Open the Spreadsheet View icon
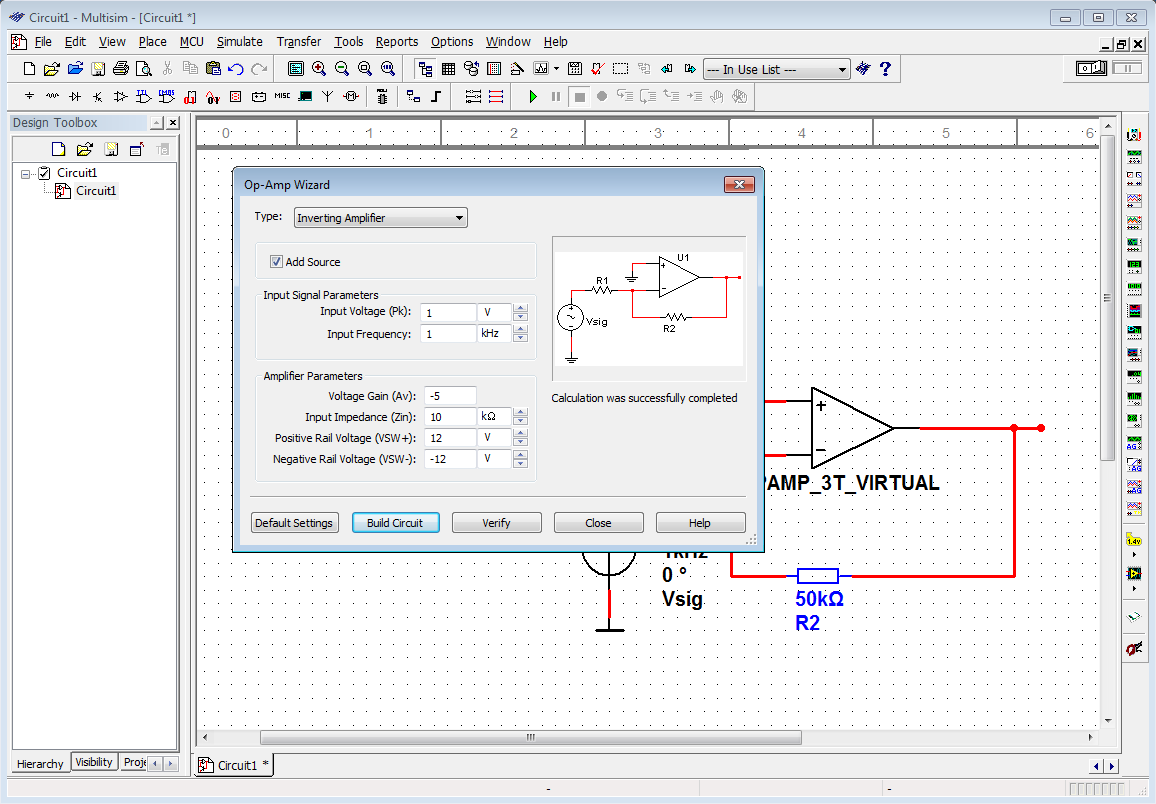 (x=448, y=69)
